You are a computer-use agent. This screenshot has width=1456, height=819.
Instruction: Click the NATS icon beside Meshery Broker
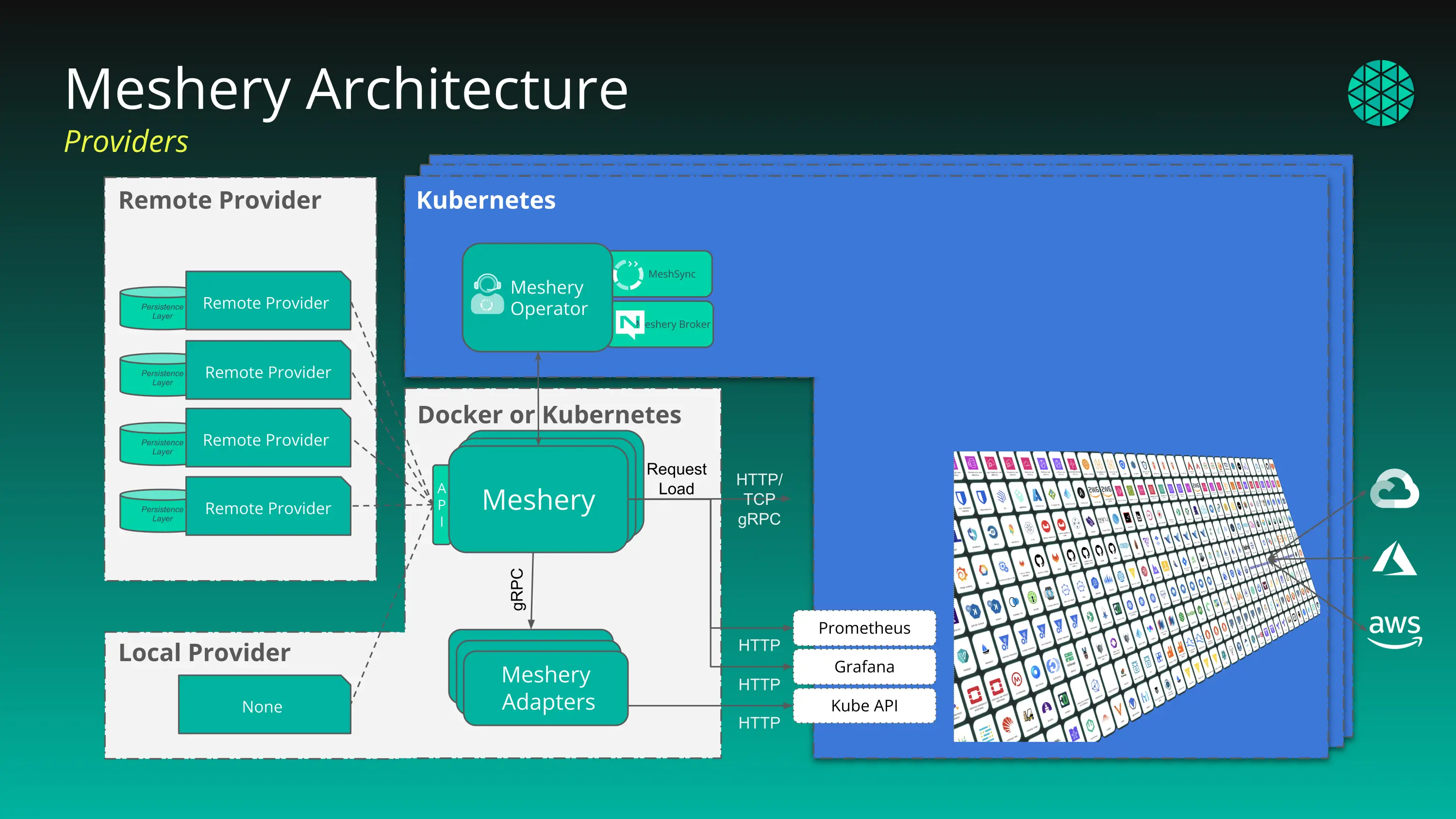(629, 324)
